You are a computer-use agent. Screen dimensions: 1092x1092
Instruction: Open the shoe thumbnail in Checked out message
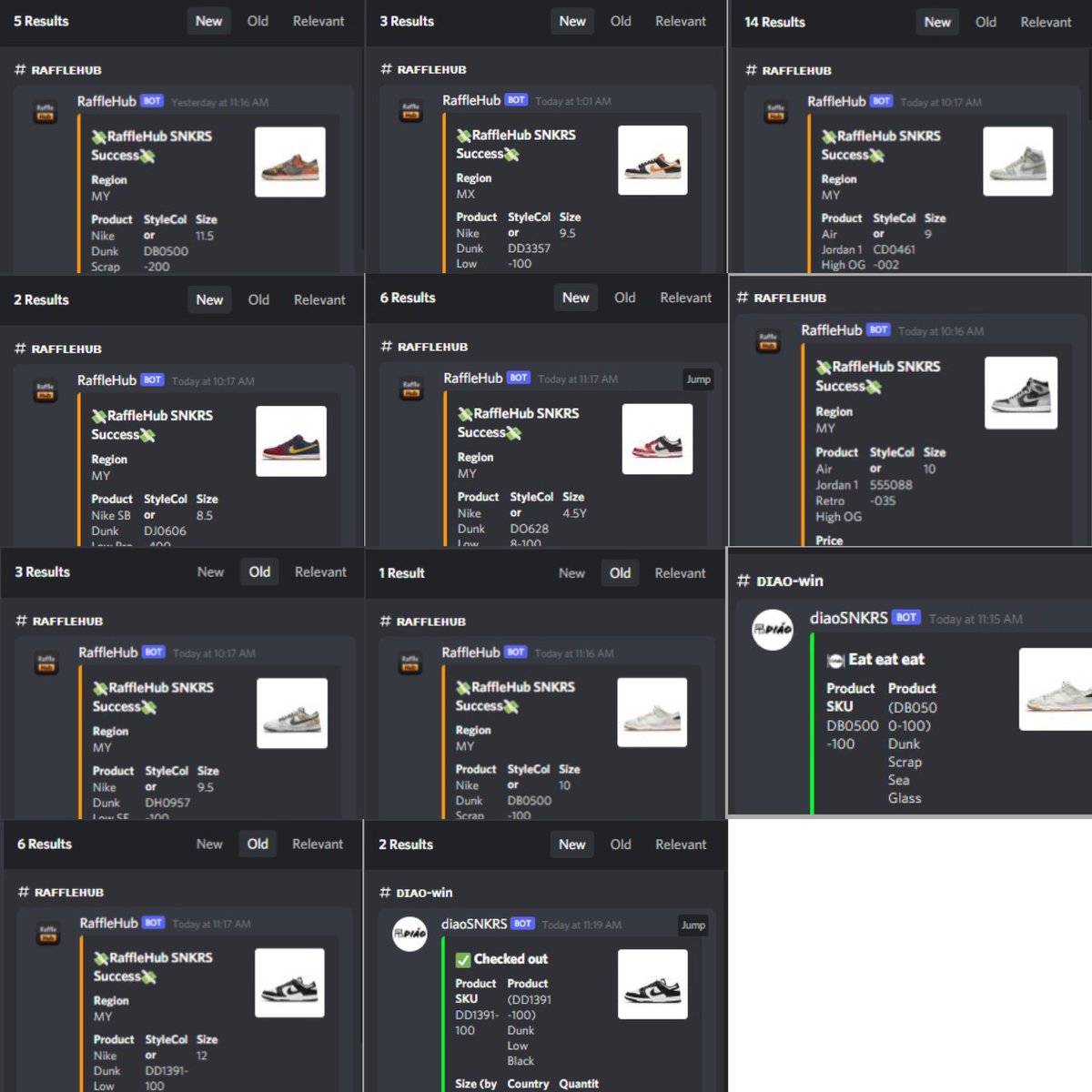(x=652, y=985)
